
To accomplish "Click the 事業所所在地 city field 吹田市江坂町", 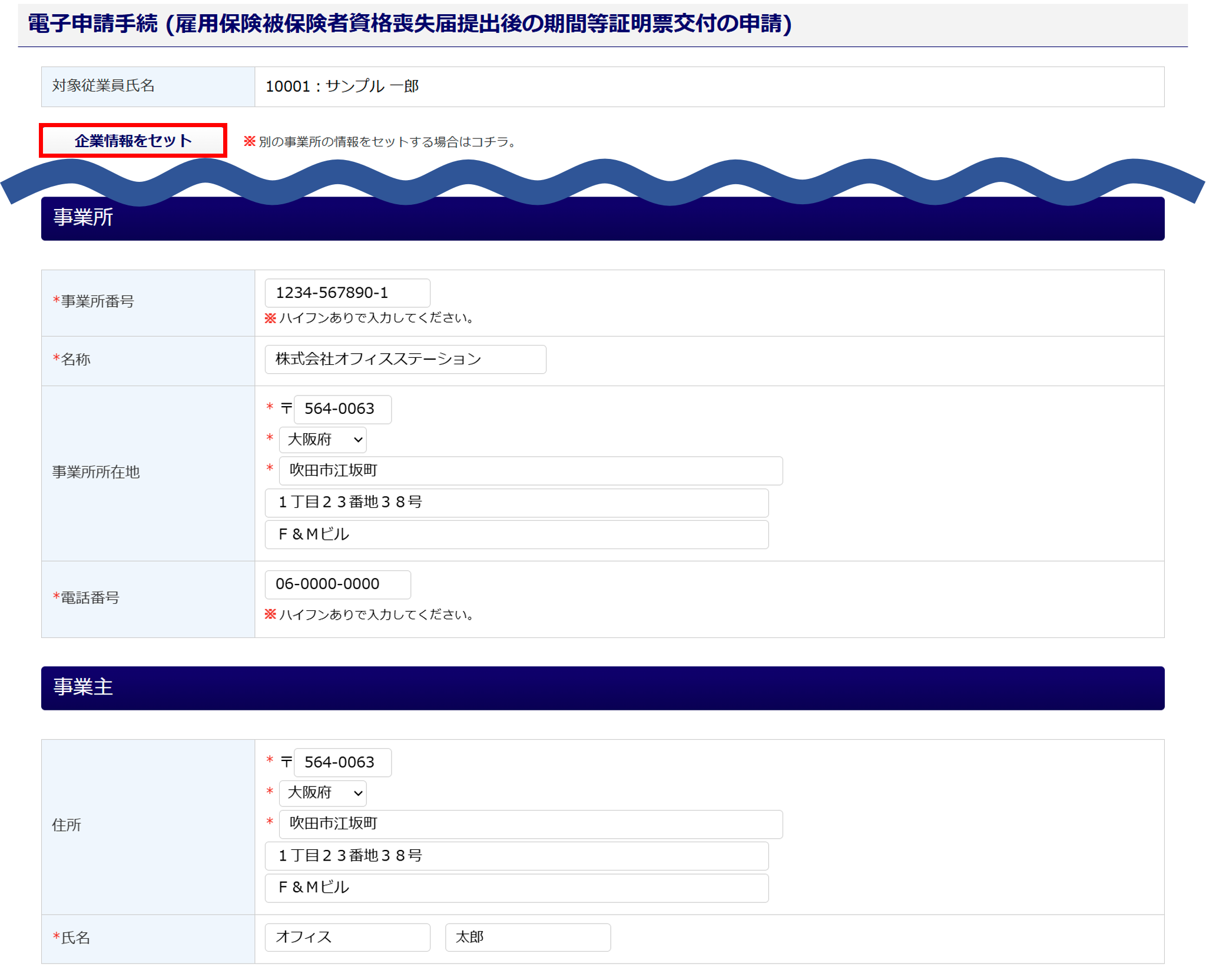I will 530,470.
